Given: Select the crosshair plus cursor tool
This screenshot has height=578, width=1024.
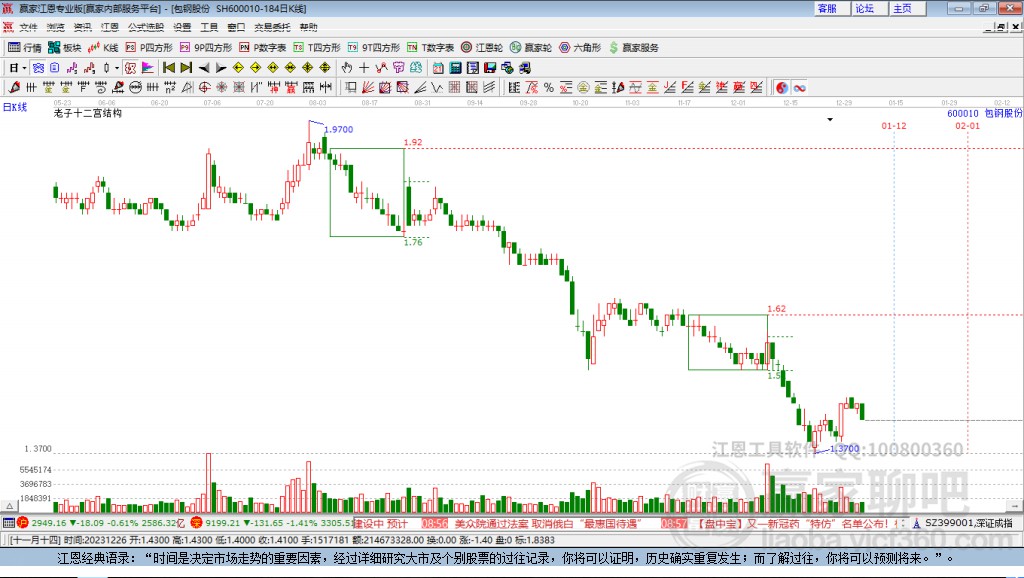Looking at the screenshot, I should tap(364, 68).
